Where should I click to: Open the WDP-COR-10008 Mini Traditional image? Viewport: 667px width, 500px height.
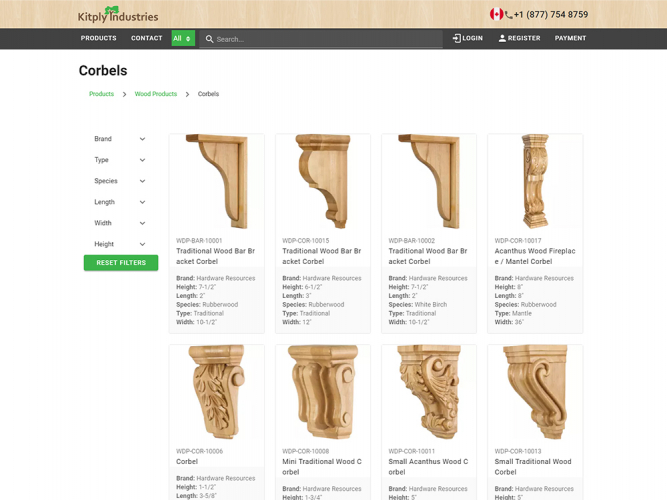323,392
